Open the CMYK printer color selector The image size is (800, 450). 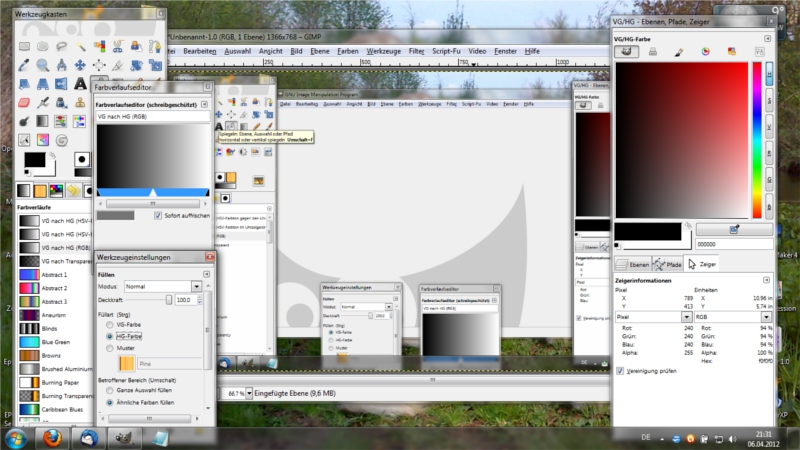653,52
